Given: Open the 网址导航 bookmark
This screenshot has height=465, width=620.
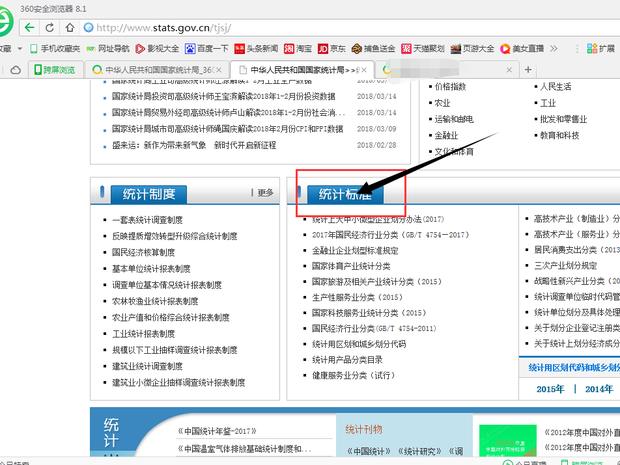Looking at the screenshot, I should [x=108, y=49].
